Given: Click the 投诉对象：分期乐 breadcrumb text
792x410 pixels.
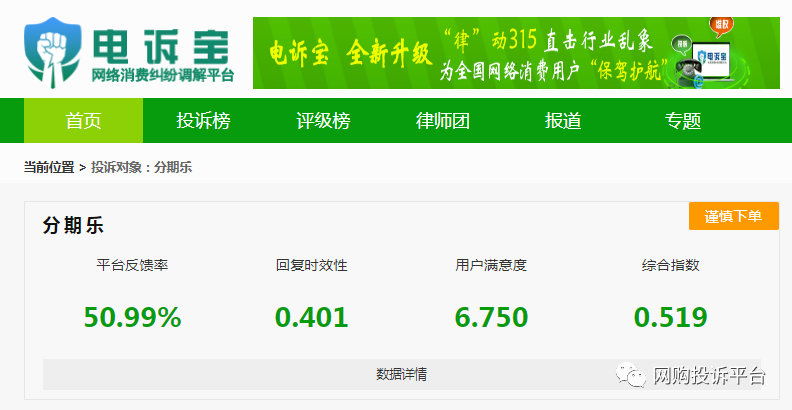Looking at the screenshot, I should click(x=141, y=168).
